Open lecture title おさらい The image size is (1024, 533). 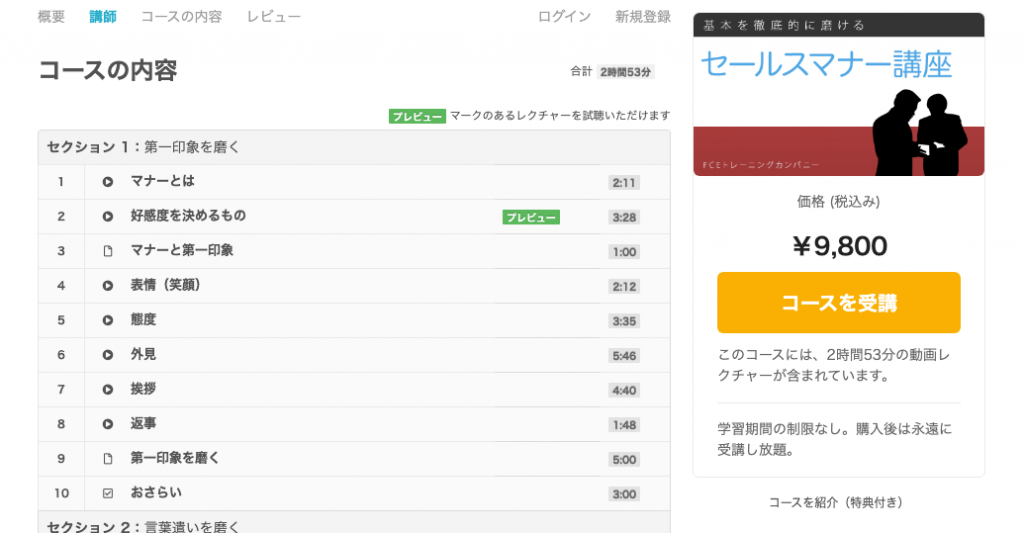coord(156,493)
